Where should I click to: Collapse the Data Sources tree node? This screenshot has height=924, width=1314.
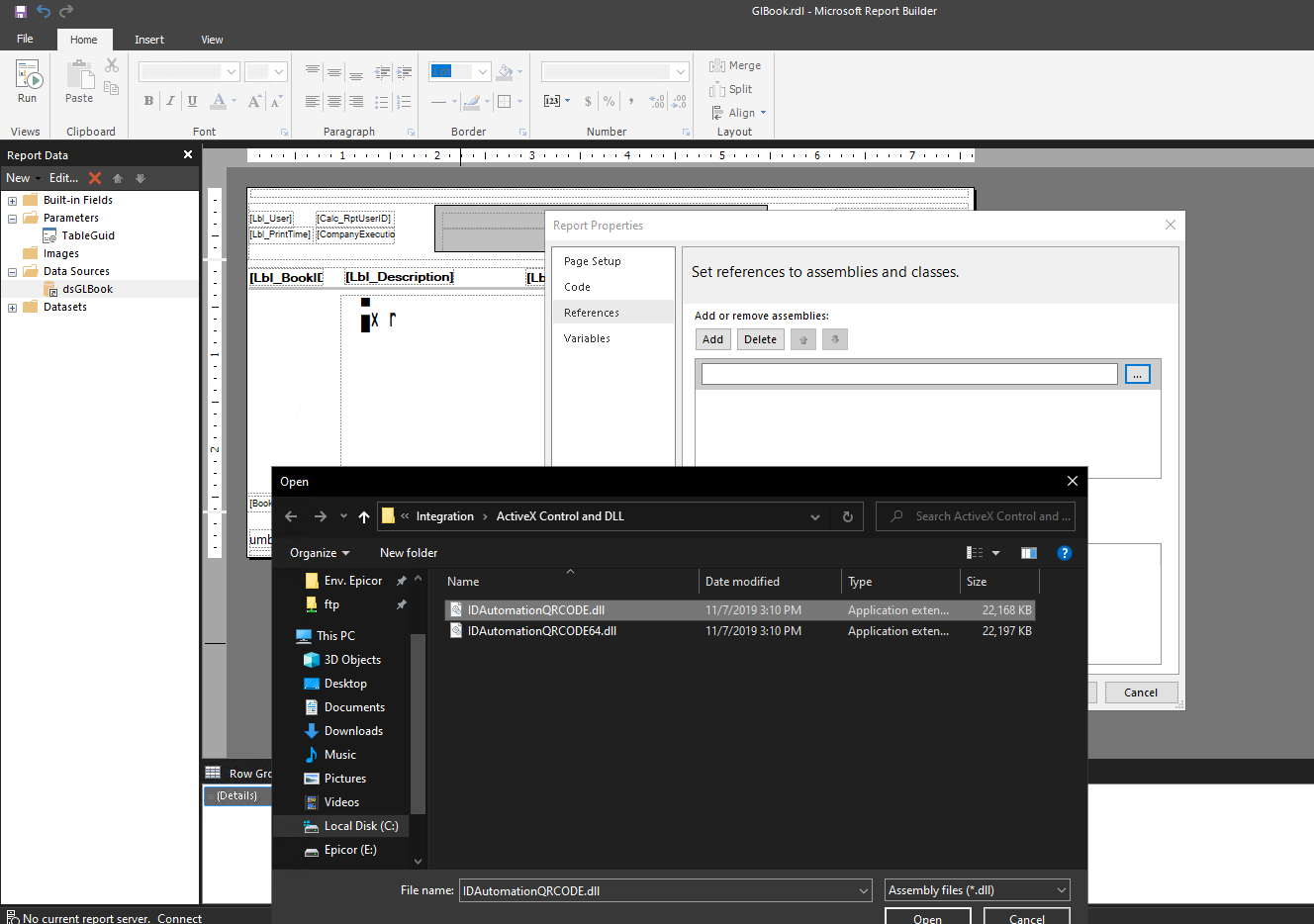(x=12, y=272)
